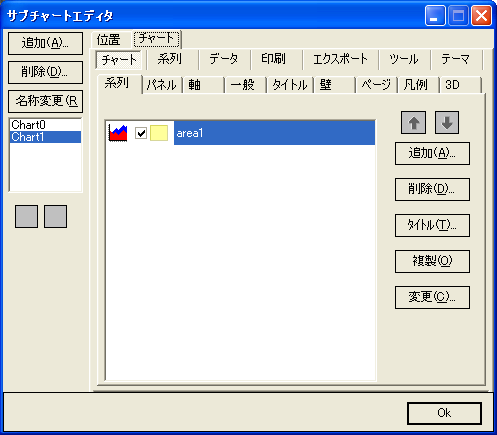Select Chart1 in the chart list
497x435 pixels.
point(45,137)
